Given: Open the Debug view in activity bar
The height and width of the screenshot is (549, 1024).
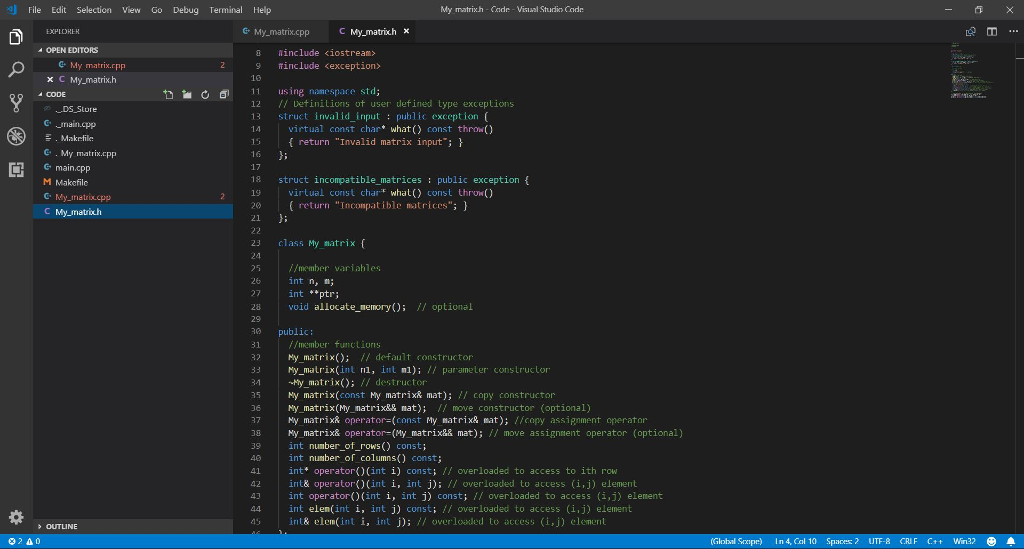Looking at the screenshot, I should 16,136.
